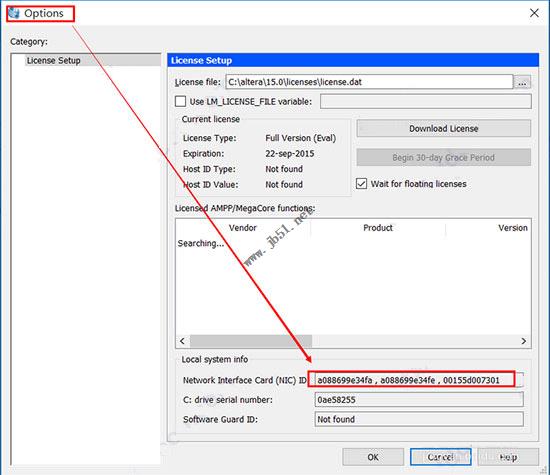Click the expiration date '22-sep-2015'
Screen dimensions: 550x475
[x=289, y=154]
